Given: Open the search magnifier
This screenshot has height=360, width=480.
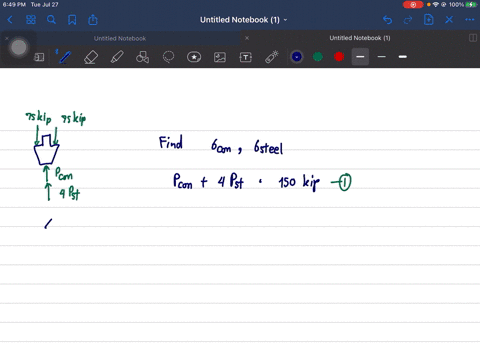Looking at the screenshot, I should tap(51, 20).
